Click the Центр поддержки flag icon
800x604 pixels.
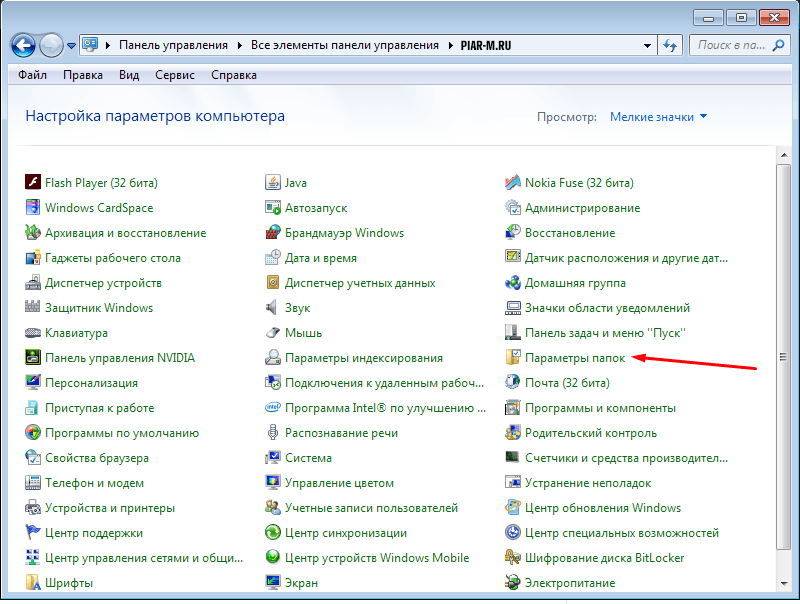coord(33,532)
